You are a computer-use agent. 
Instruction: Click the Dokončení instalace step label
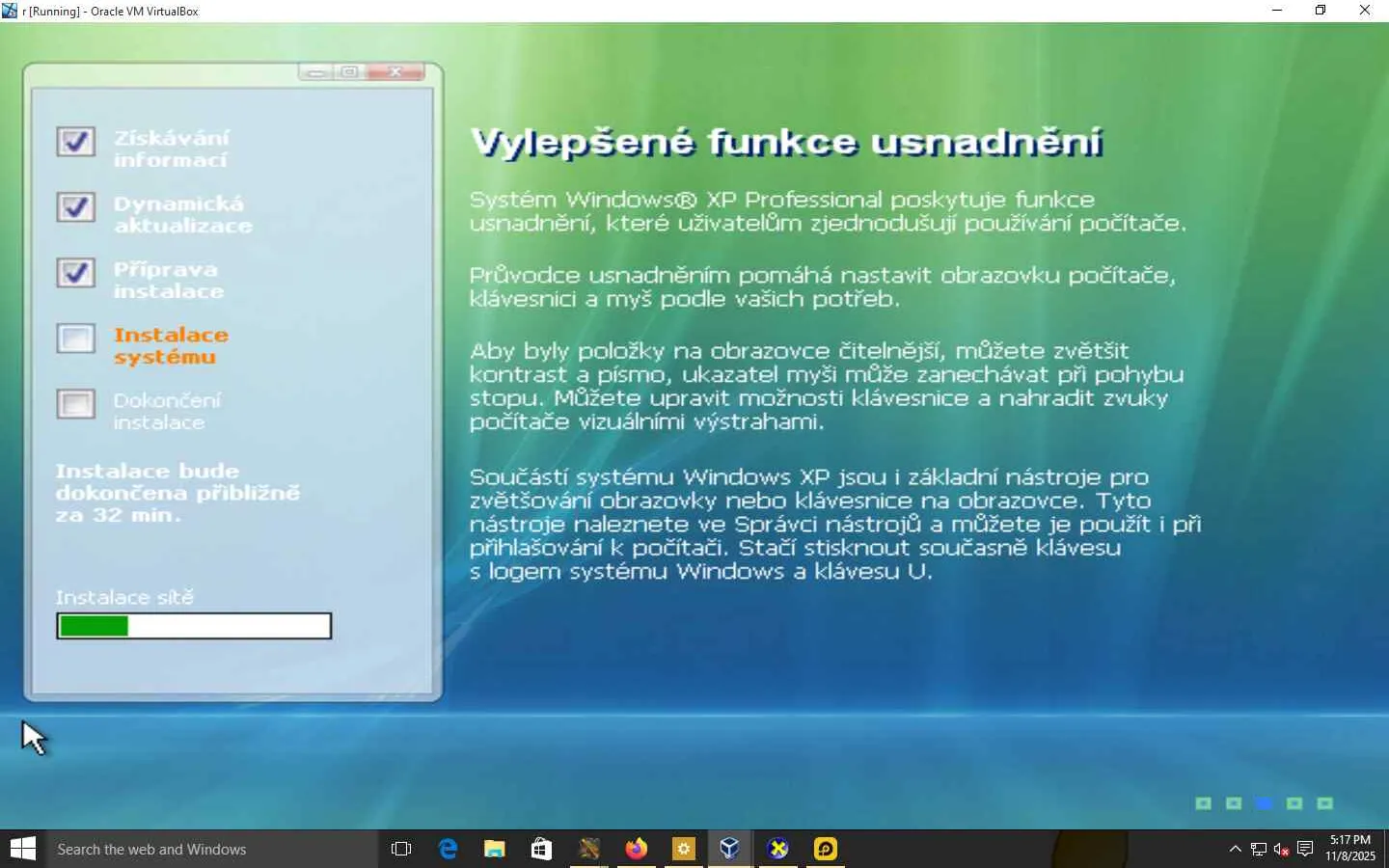(167, 411)
